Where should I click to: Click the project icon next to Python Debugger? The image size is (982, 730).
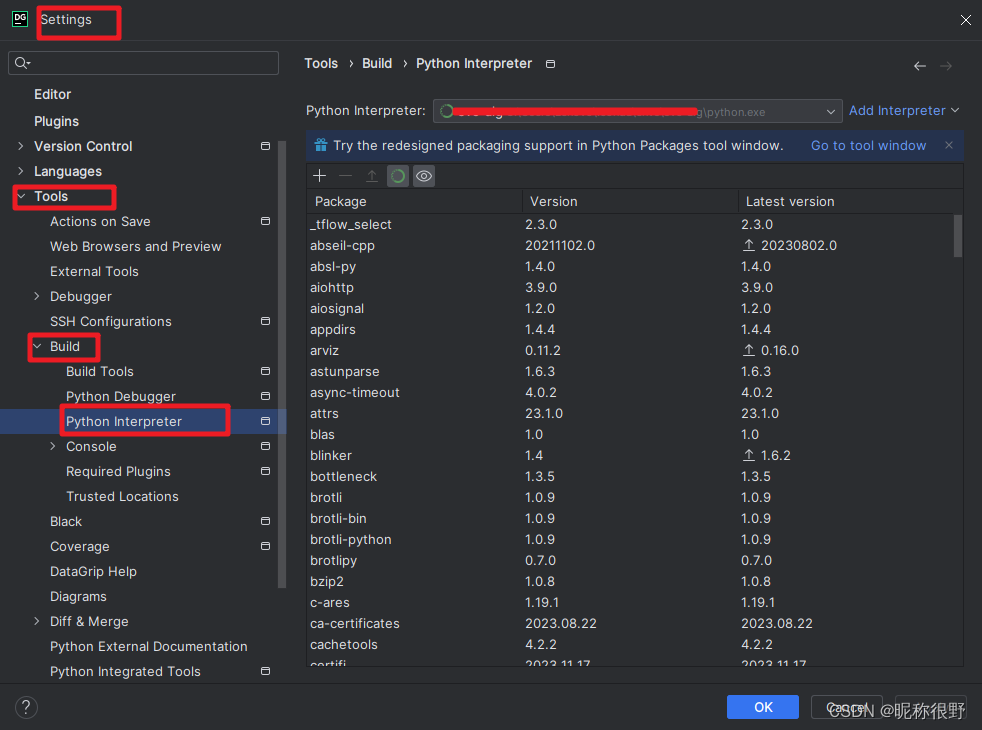click(266, 396)
